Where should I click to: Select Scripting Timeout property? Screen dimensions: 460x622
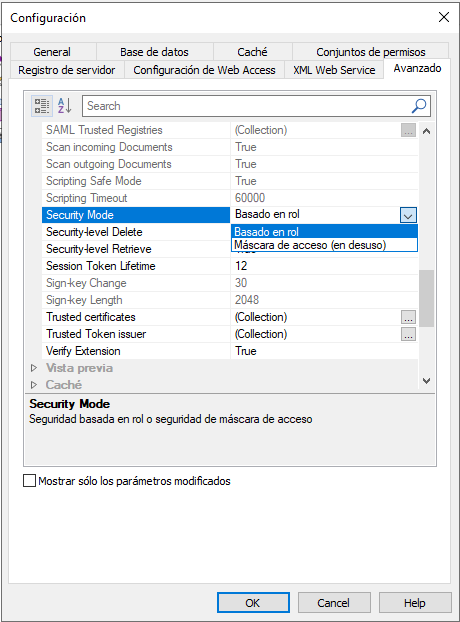tap(136, 198)
